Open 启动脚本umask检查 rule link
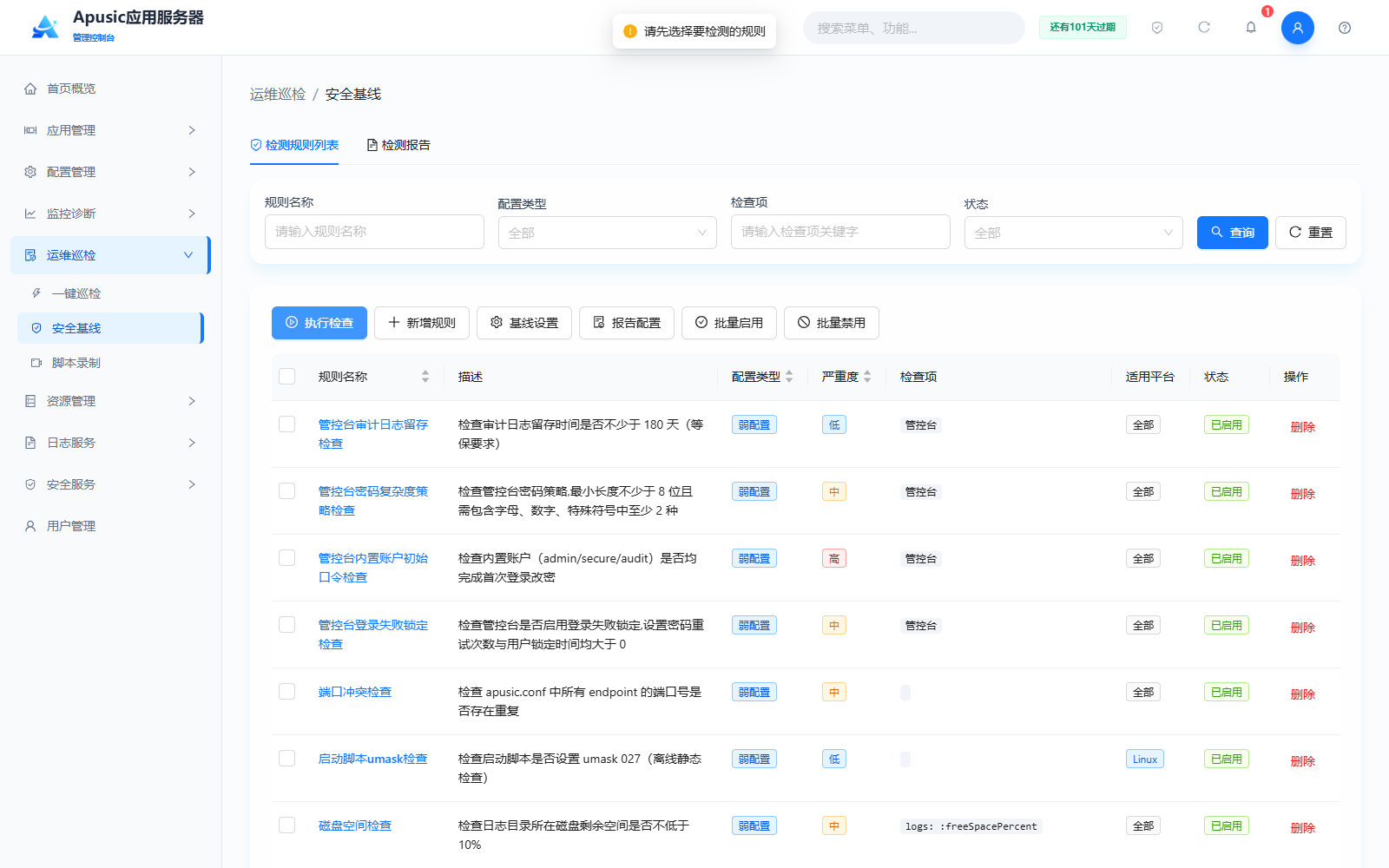Screen dimensions: 1389x868 372,759
